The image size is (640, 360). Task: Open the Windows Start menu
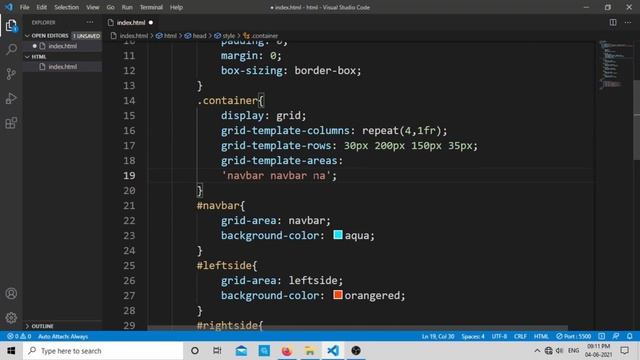pos(11,351)
